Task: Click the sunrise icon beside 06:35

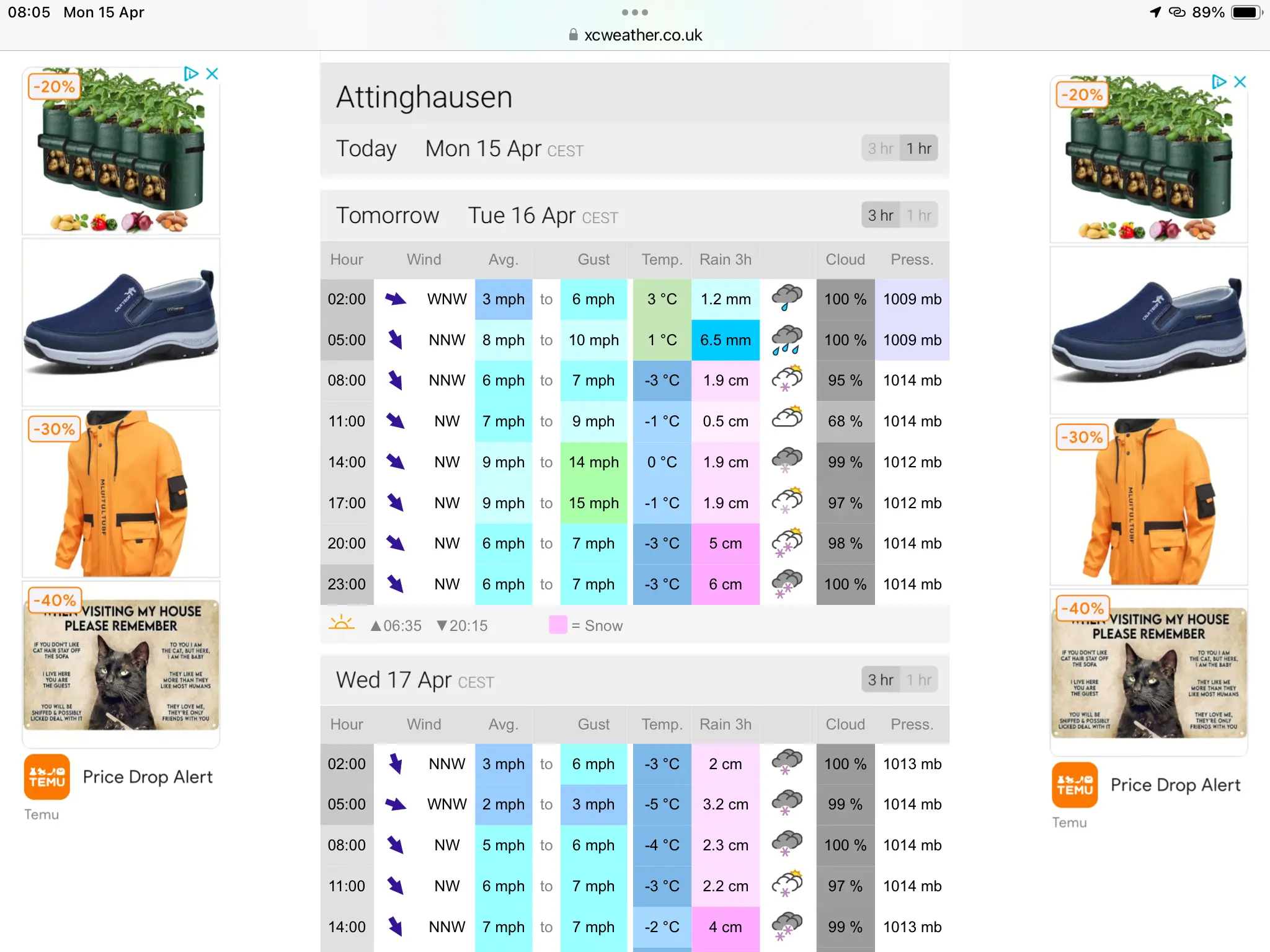Action: pyautogui.click(x=341, y=623)
